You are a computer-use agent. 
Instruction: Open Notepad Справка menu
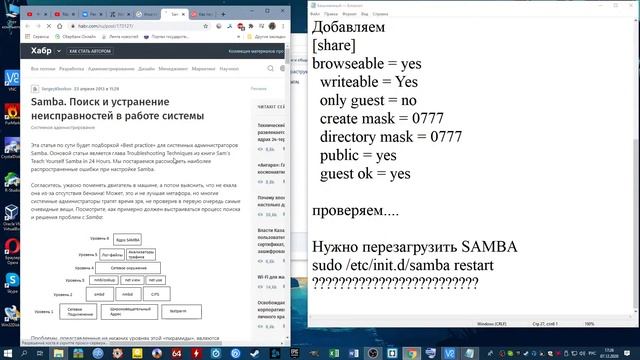pos(380,14)
